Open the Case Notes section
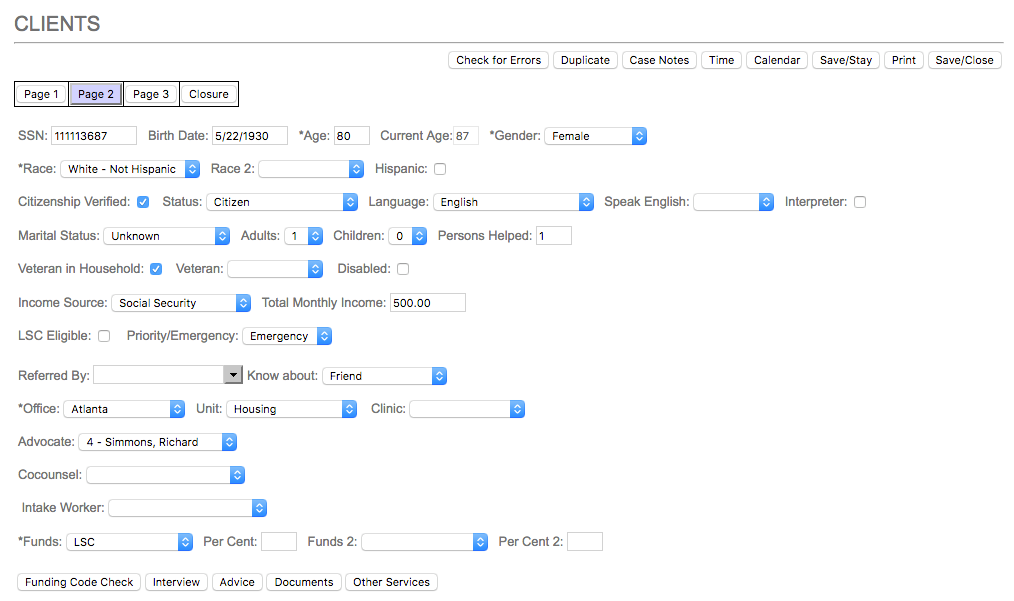1014x601 pixels. coord(659,60)
